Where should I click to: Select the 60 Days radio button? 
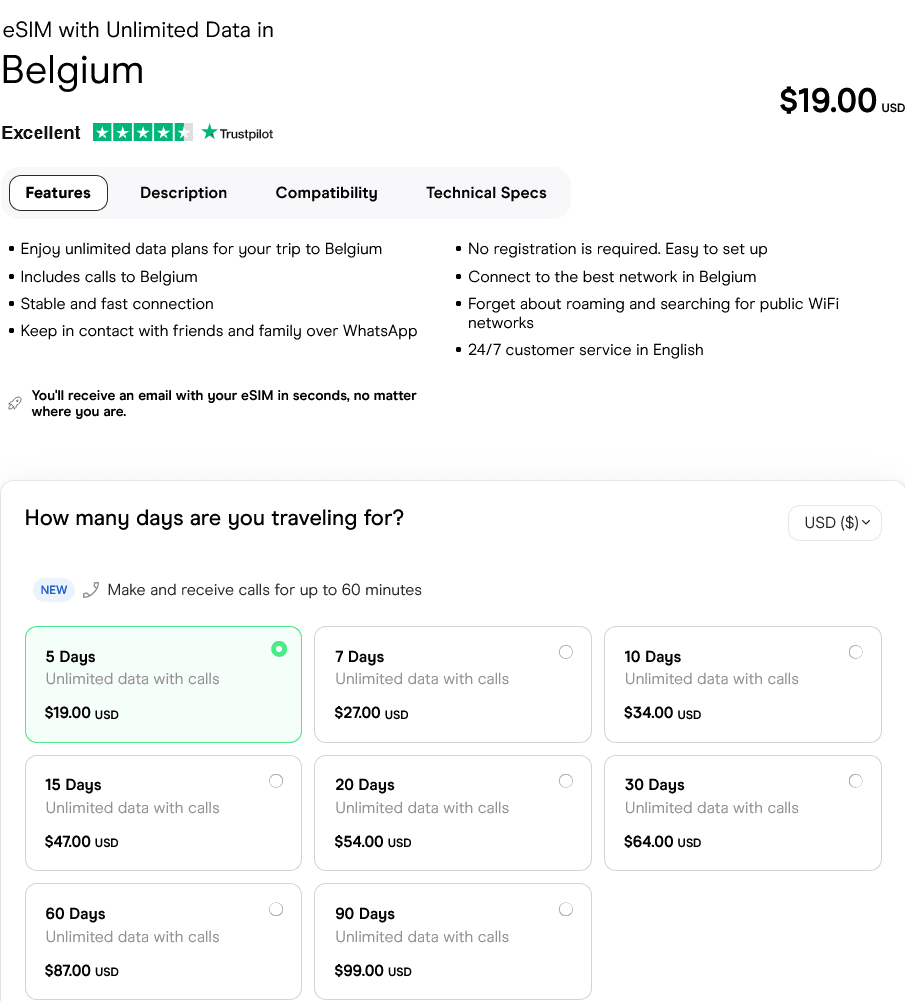click(x=276, y=910)
